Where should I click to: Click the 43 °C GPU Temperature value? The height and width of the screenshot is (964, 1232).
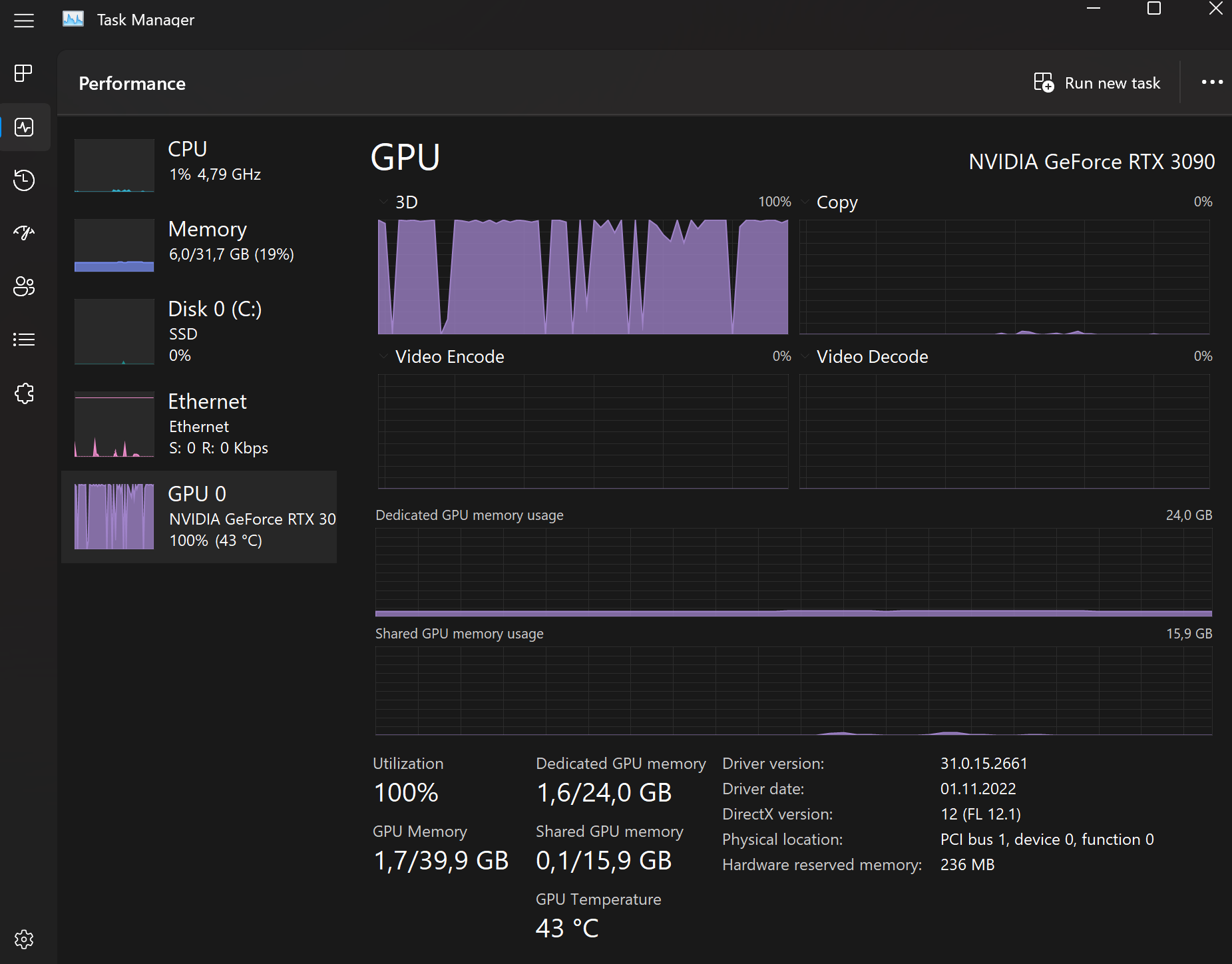coord(567,928)
